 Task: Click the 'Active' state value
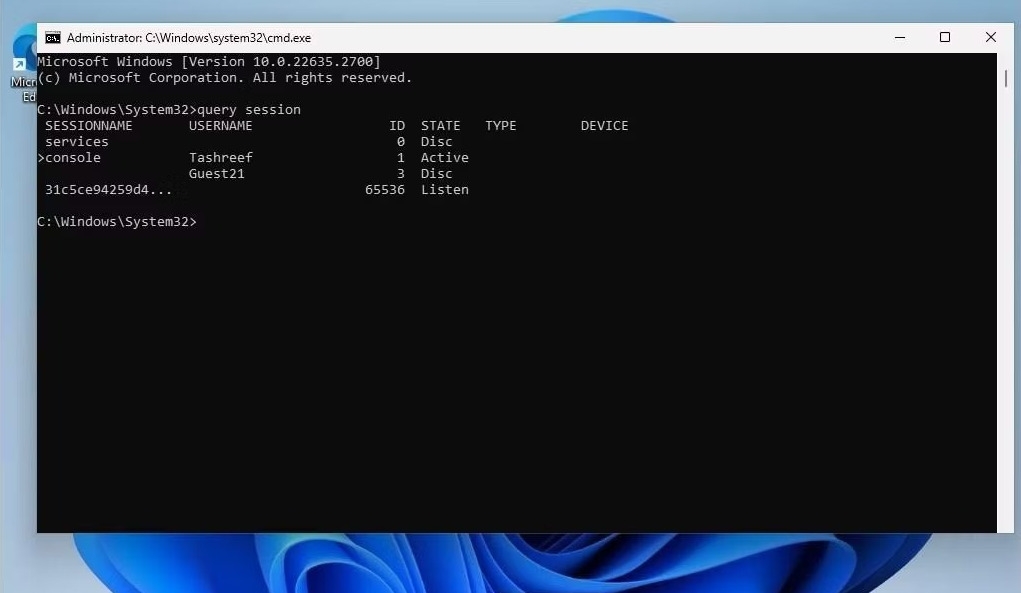[x=445, y=158]
